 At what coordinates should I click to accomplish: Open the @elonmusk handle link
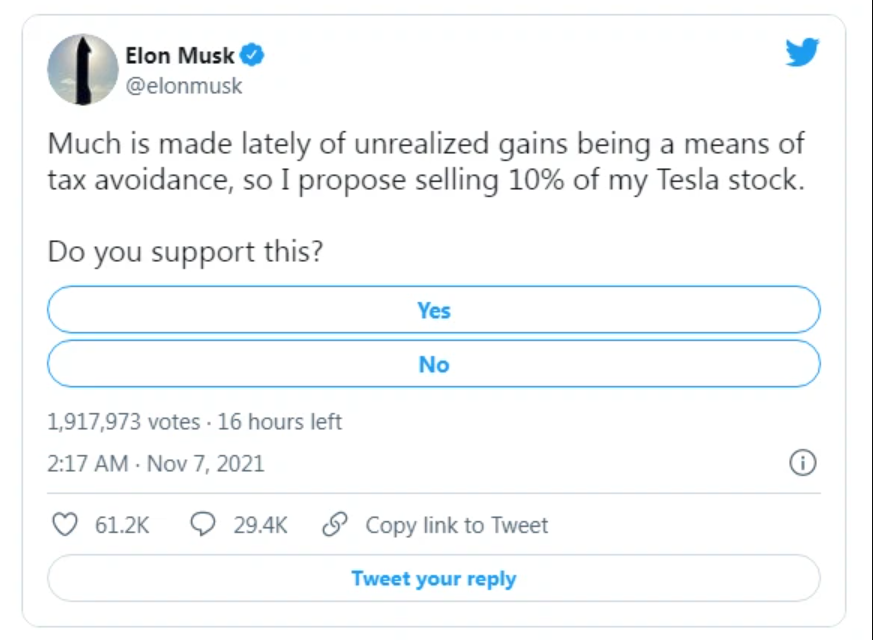184,86
